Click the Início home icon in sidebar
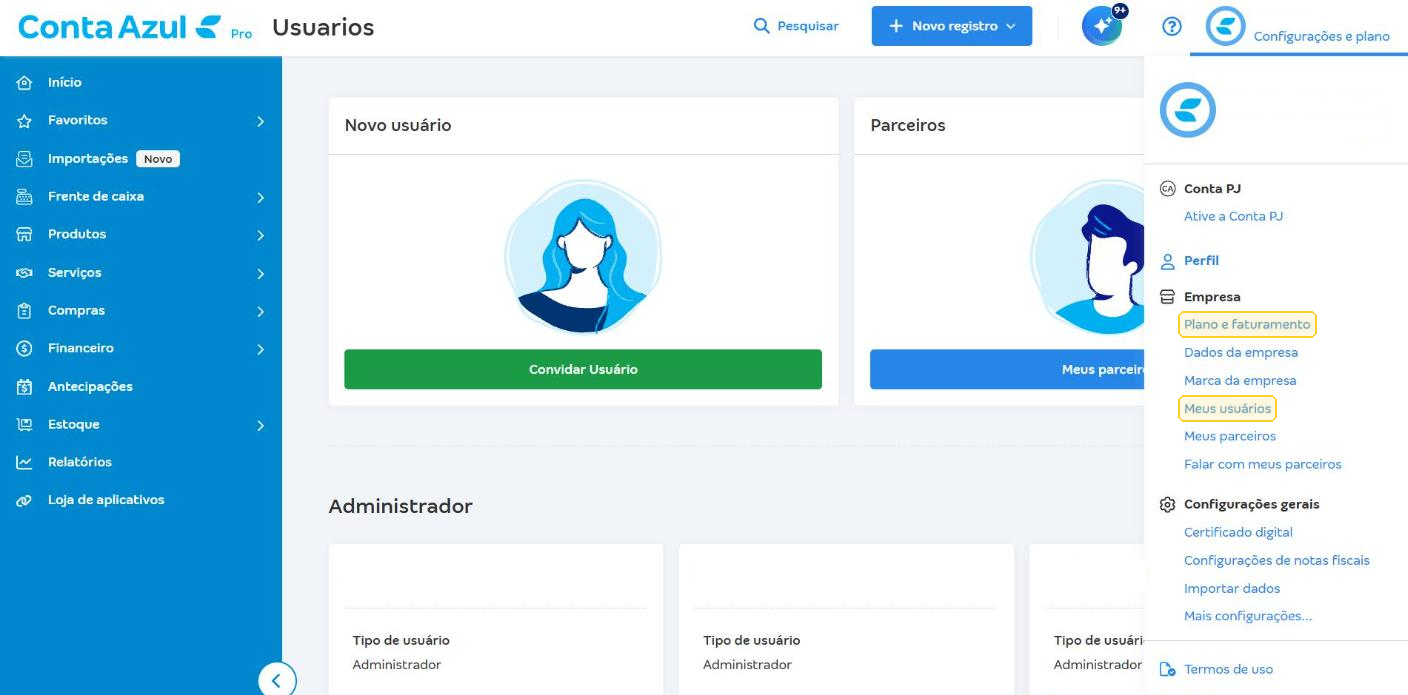Screen dimensions: 1408x695 (x=25, y=83)
